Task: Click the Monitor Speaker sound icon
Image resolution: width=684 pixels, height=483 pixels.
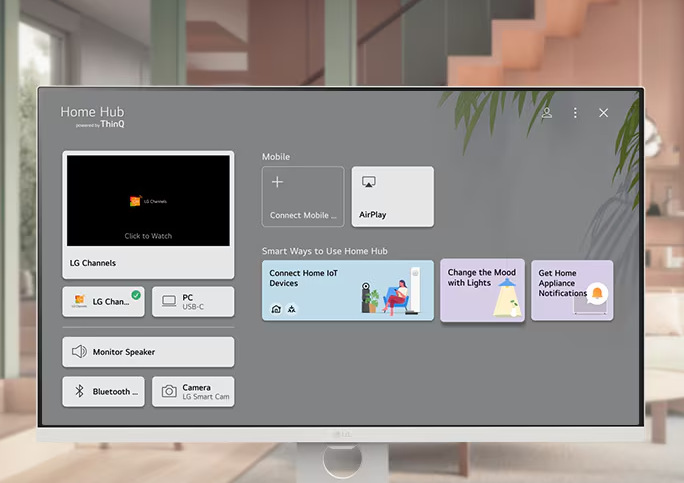Action: coord(79,352)
